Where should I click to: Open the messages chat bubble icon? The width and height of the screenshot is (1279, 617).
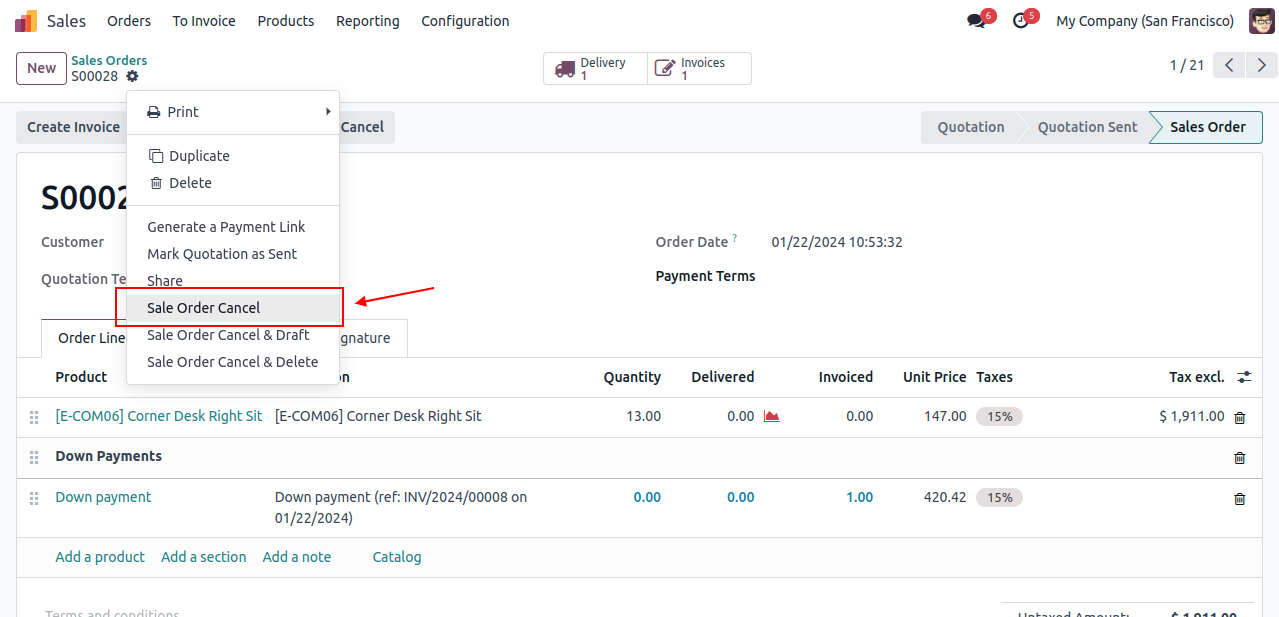coord(976,21)
